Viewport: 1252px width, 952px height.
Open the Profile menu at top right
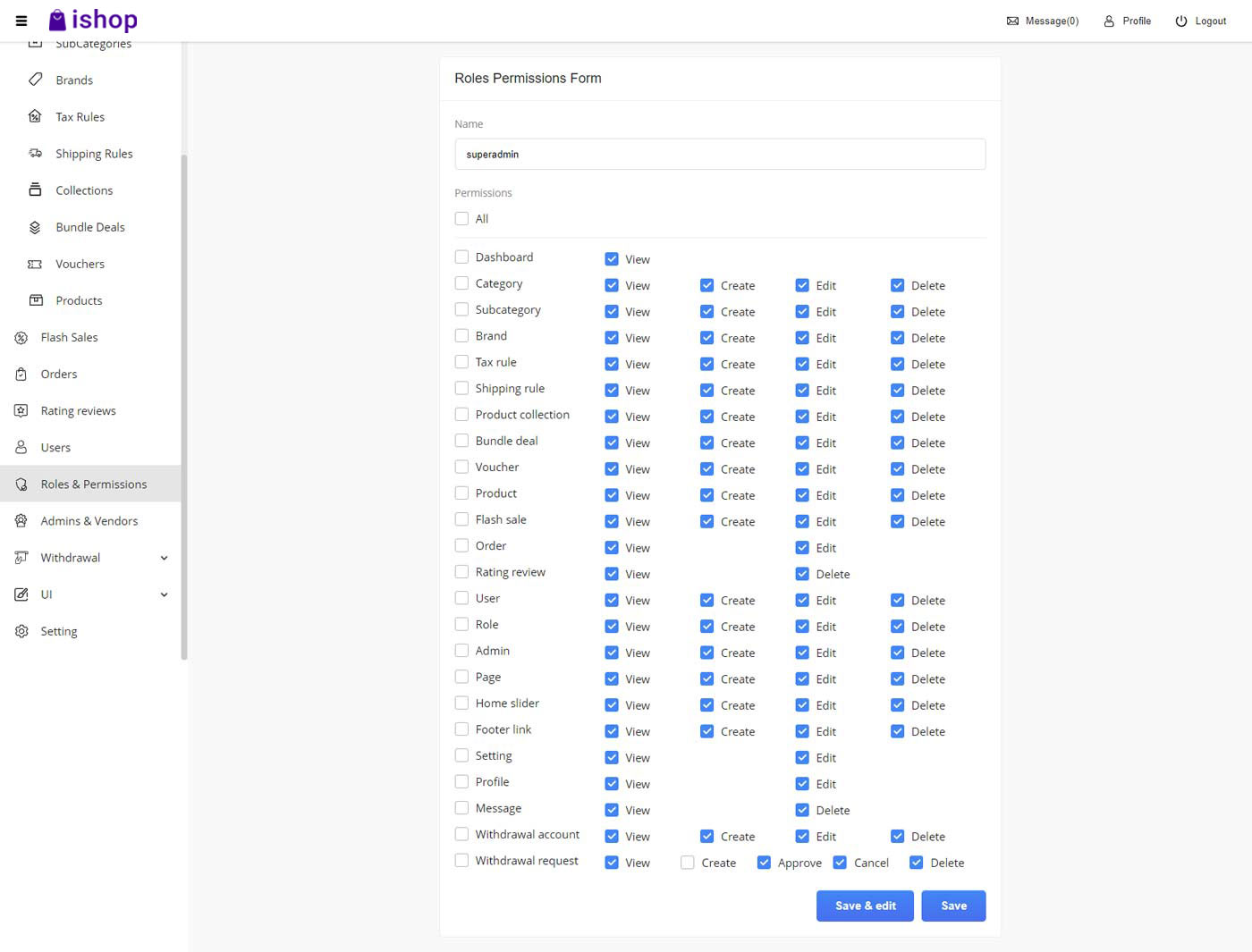click(1127, 21)
